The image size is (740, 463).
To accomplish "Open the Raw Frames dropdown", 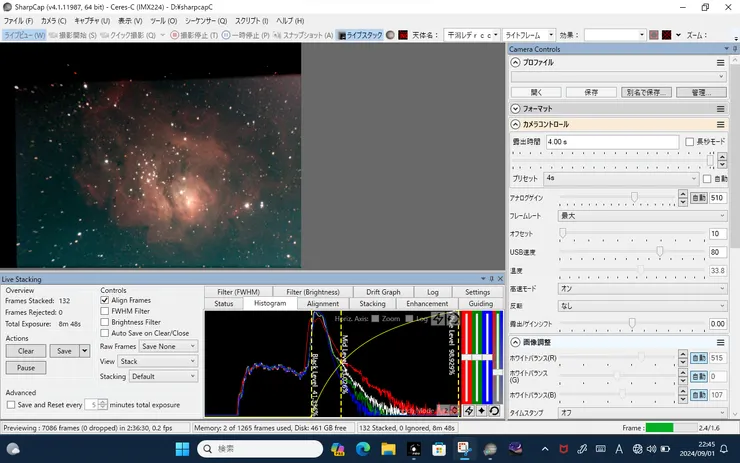I will tap(169, 345).
